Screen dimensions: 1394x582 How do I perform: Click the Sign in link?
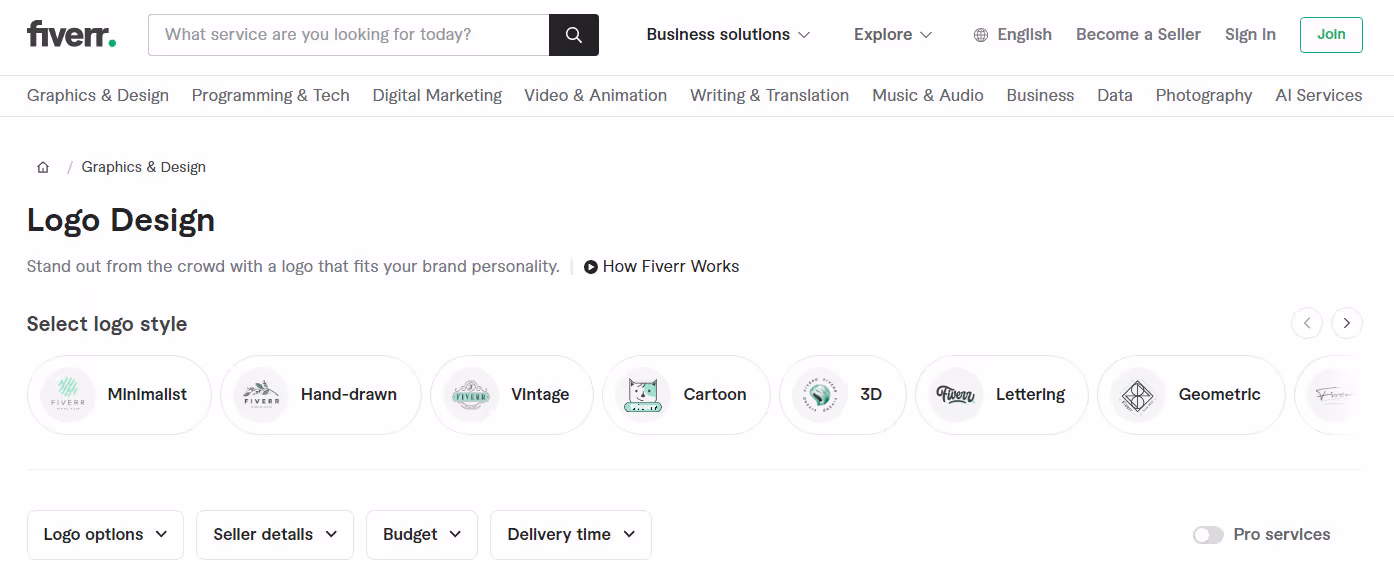click(1250, 35)
